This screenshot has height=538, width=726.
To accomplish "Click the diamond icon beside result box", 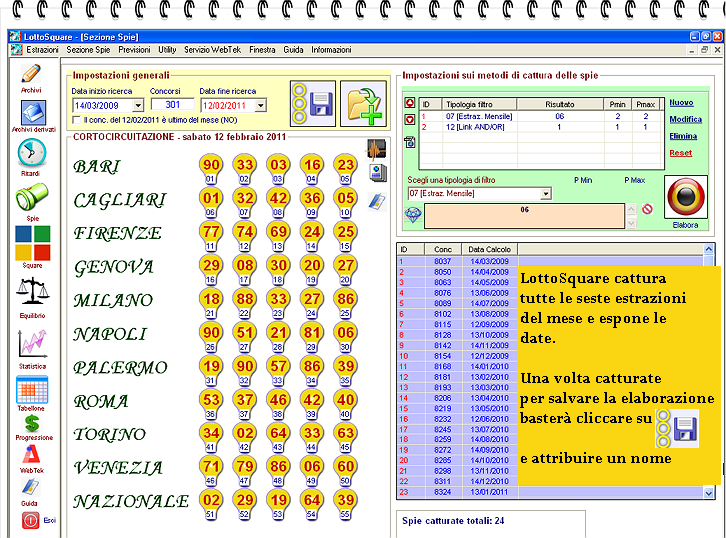I will (413, 214).
